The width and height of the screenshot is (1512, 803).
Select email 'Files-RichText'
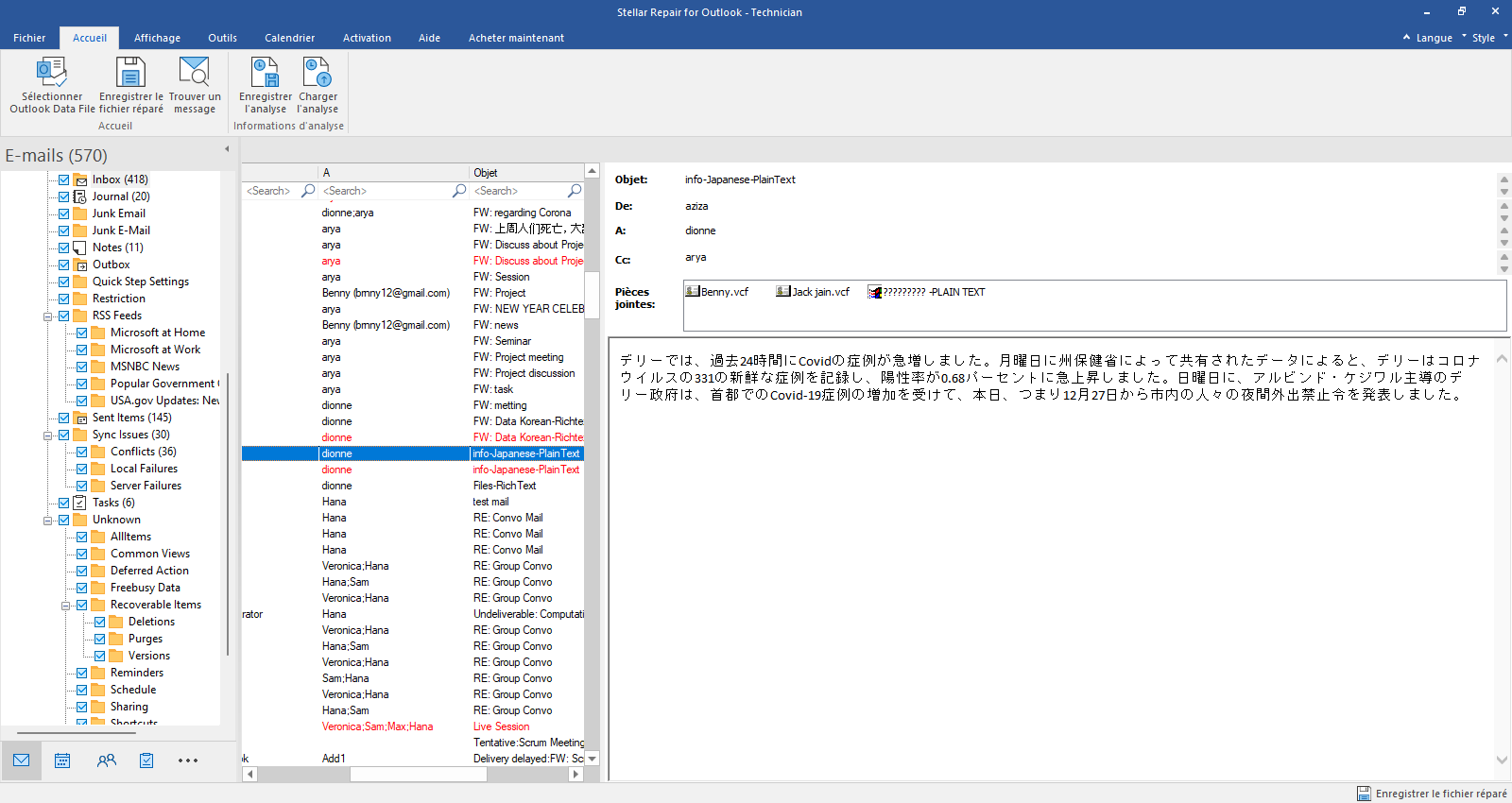(413, 486)
